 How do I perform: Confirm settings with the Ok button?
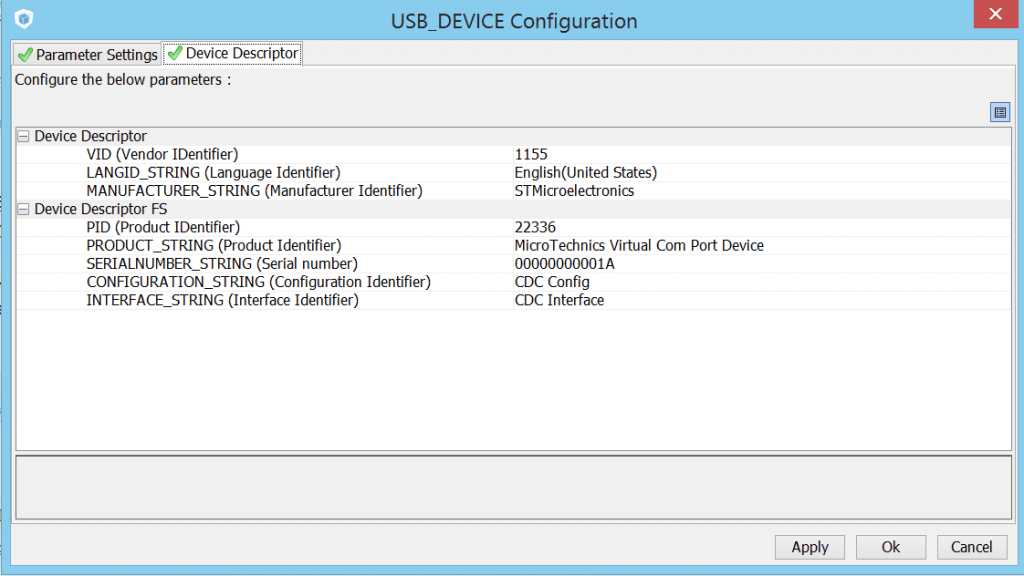890,547
